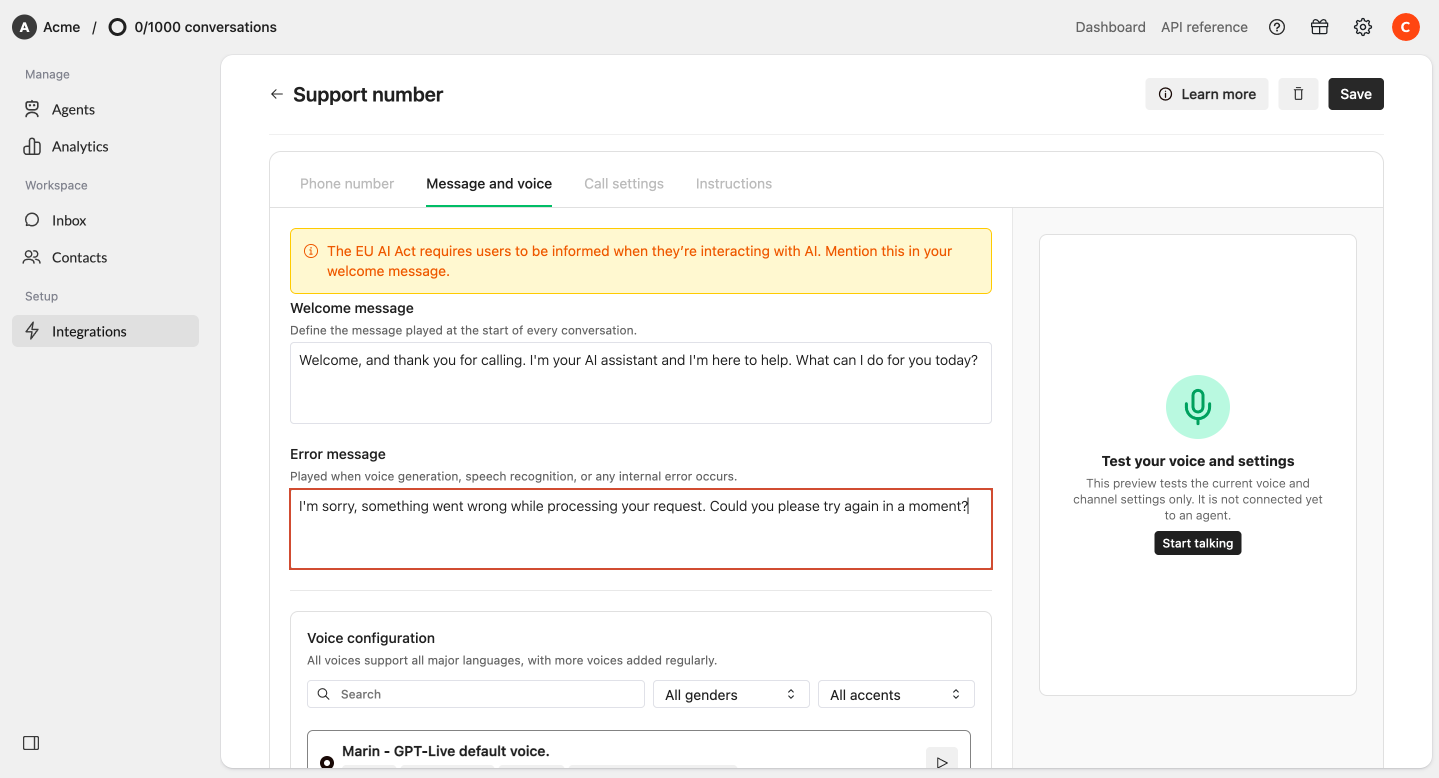Select the Marin voice radio button
The width and height of the screenshot is (1439, 778).
327,763
